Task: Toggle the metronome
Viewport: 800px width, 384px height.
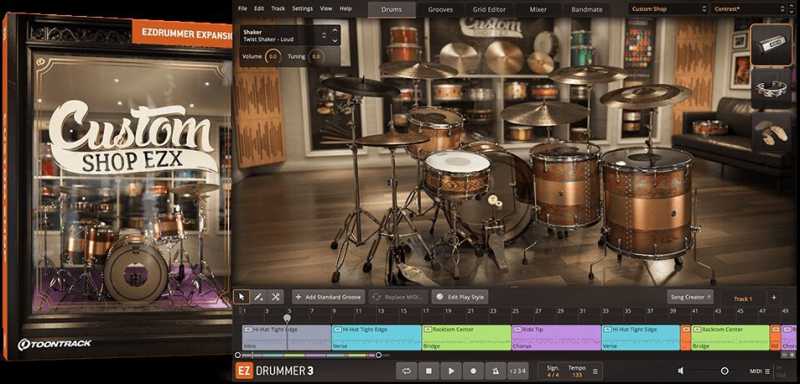Action: tap(495, 371)
